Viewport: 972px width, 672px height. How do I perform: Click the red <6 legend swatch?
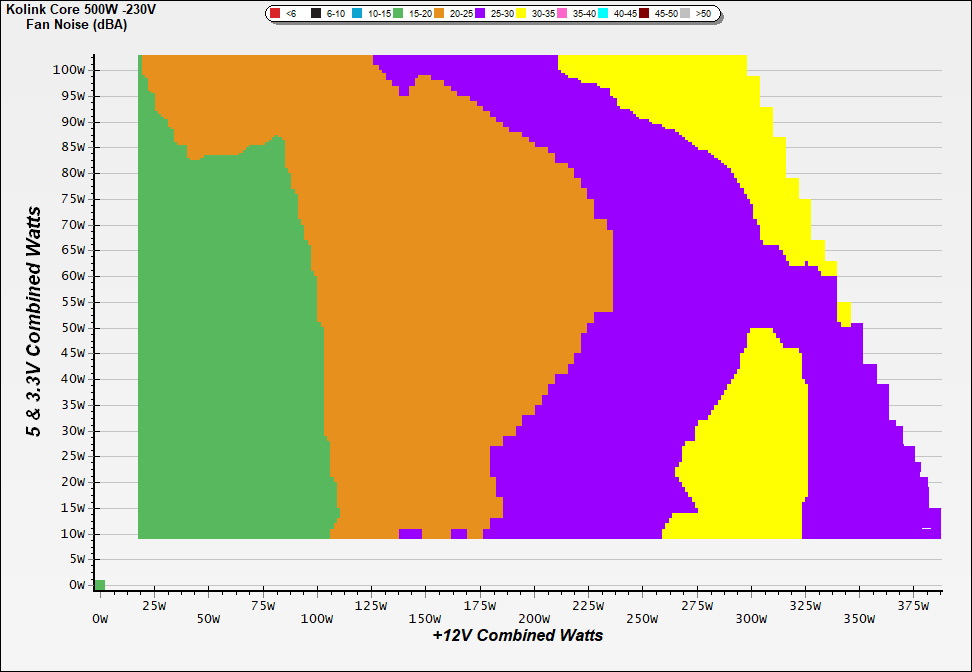[276, 14]
